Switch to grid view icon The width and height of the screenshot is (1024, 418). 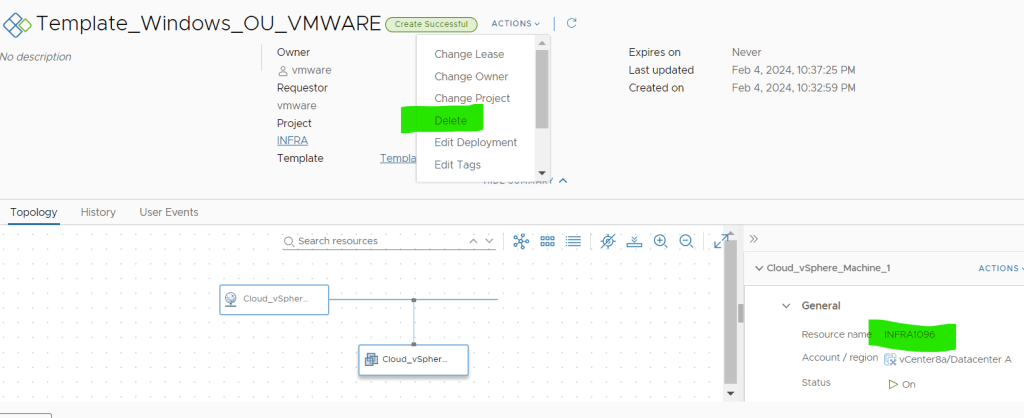547,241
